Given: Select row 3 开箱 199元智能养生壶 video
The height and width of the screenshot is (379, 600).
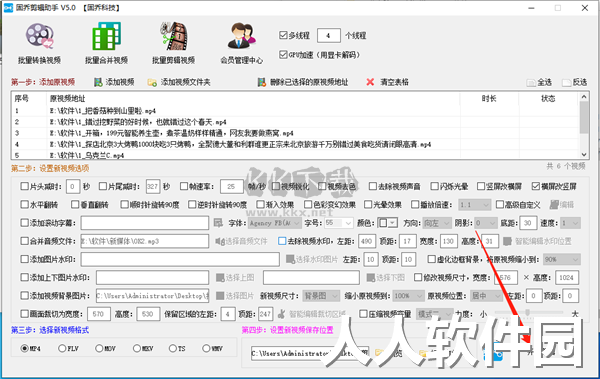Looking at the screenshot, I should point(295,133).
